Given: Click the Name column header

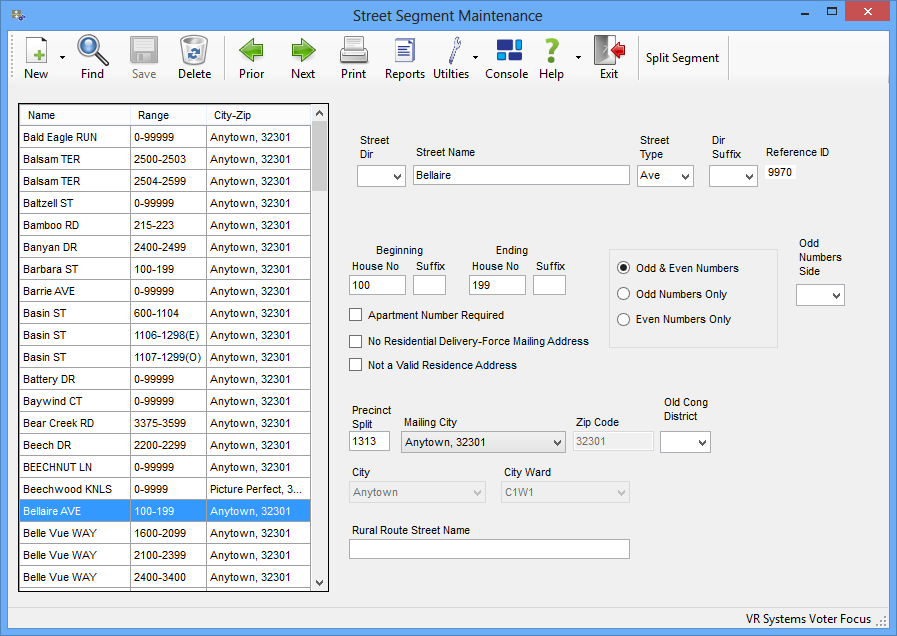Looking at the screenshot, I should click(75, 115).
